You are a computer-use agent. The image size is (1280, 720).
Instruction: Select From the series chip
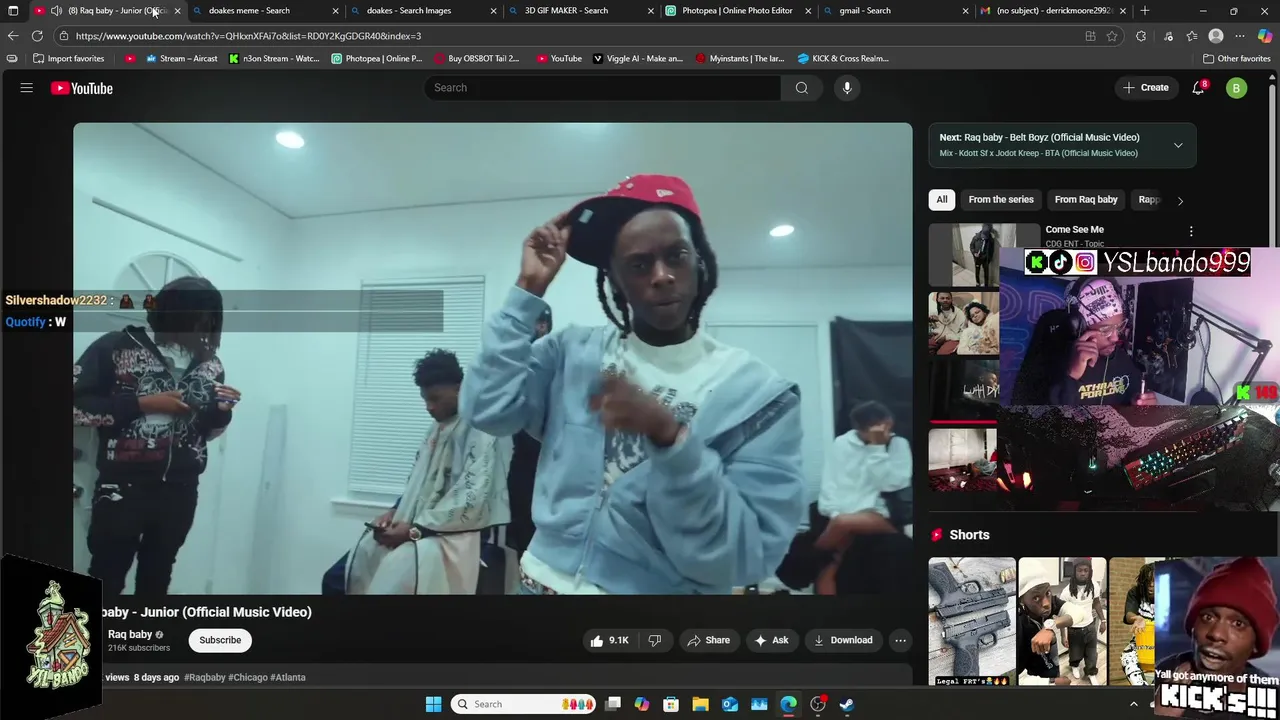1001,200
